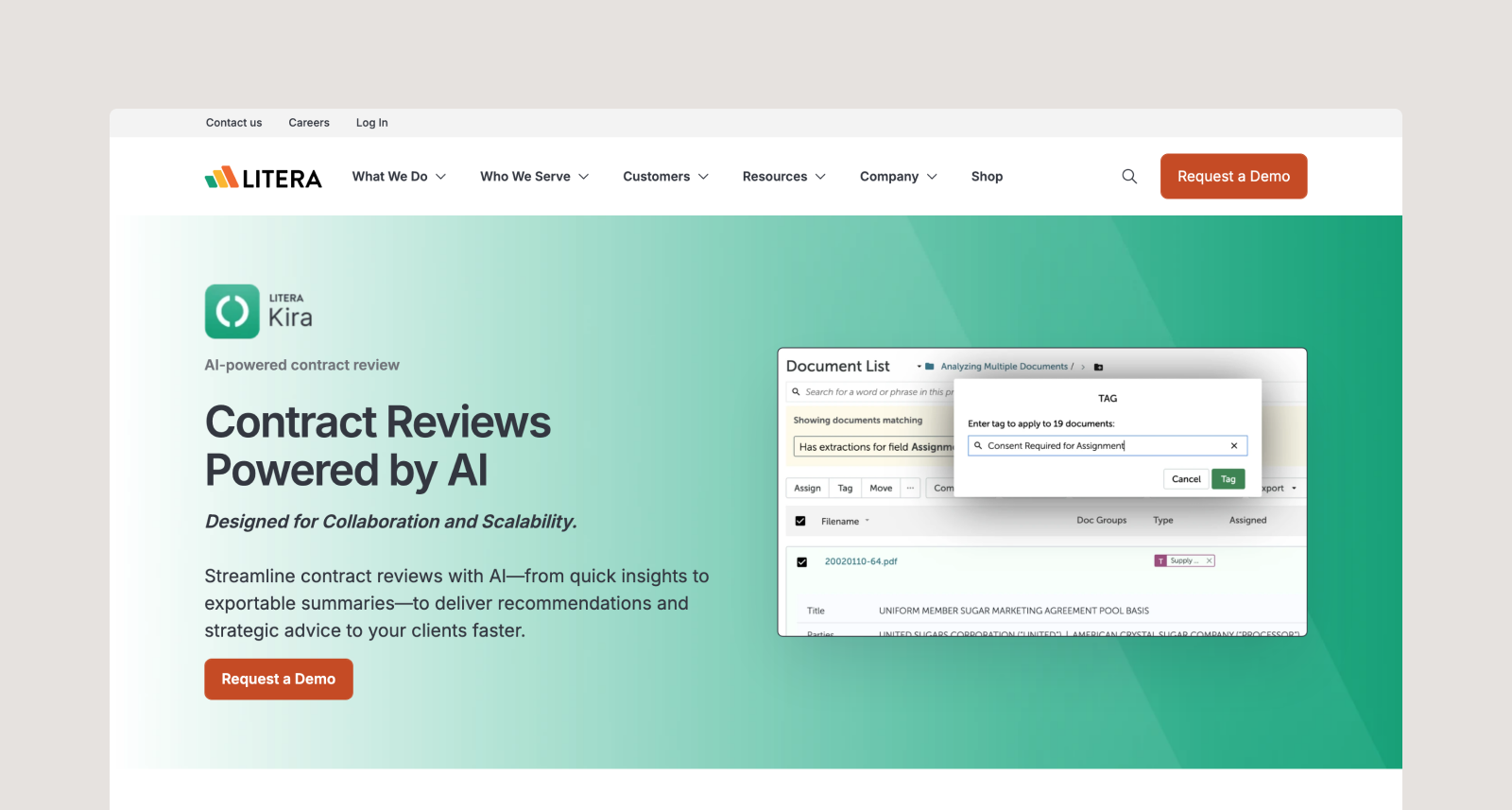Expand the Customers menu chevron

click(x=703, y=177)
